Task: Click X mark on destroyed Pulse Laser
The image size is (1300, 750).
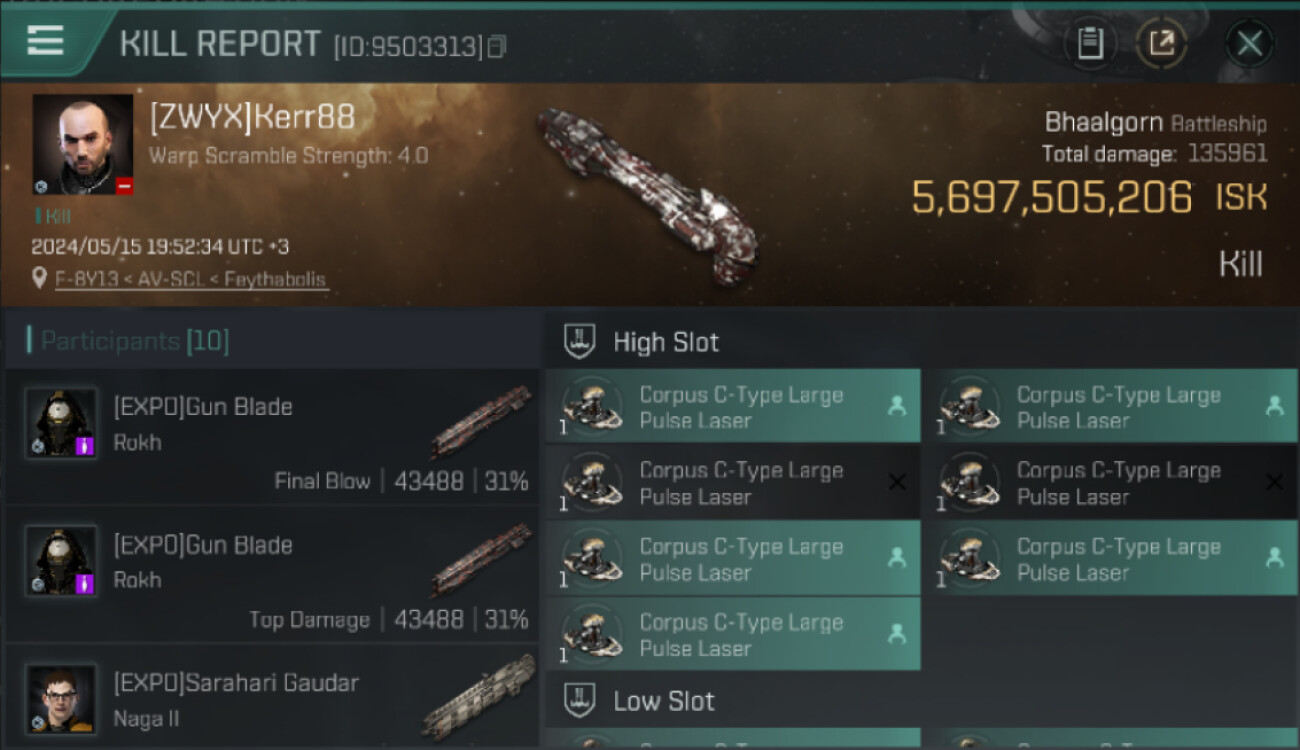Action: point(897,483)
